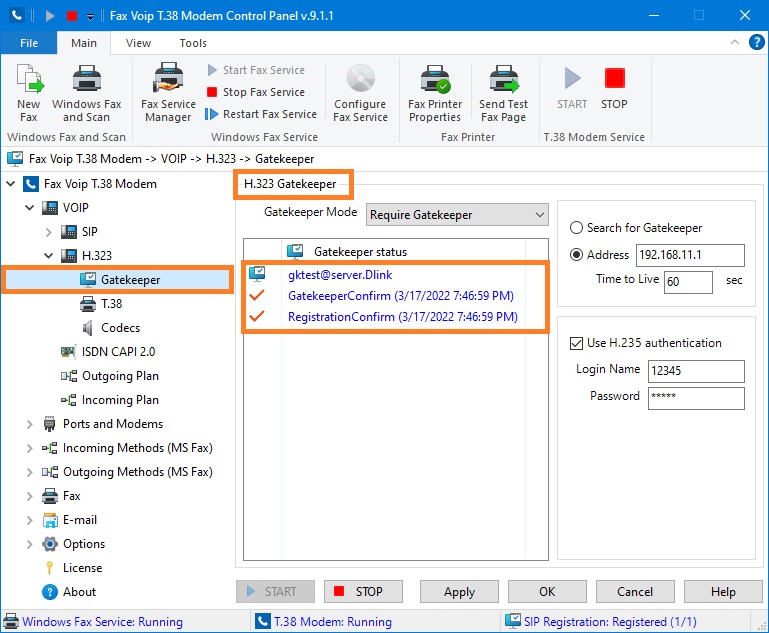This screenshot has height=633, width=769.
Task: Click ribbon START for T.38 Modem Service
Action: (572, 88)
